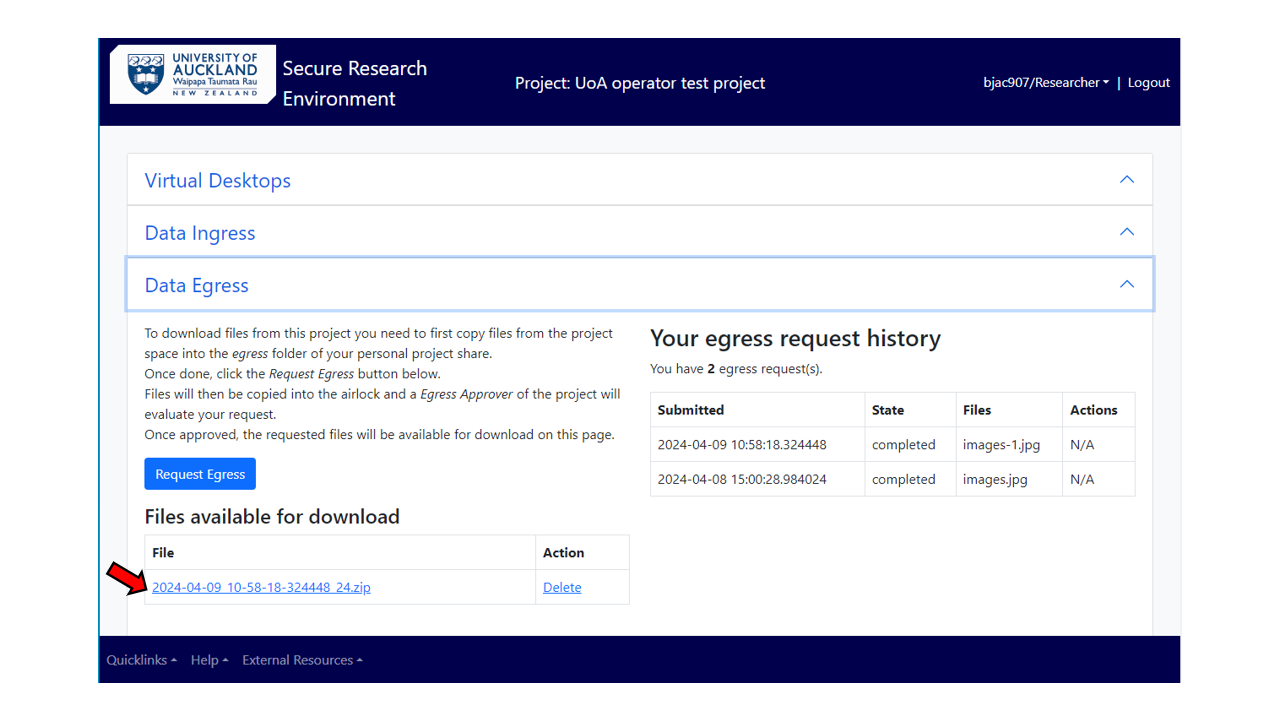Screen dimensions: 1280x720
Task: Click the images-1.jpg files cell
Action: click(1009, 444)
